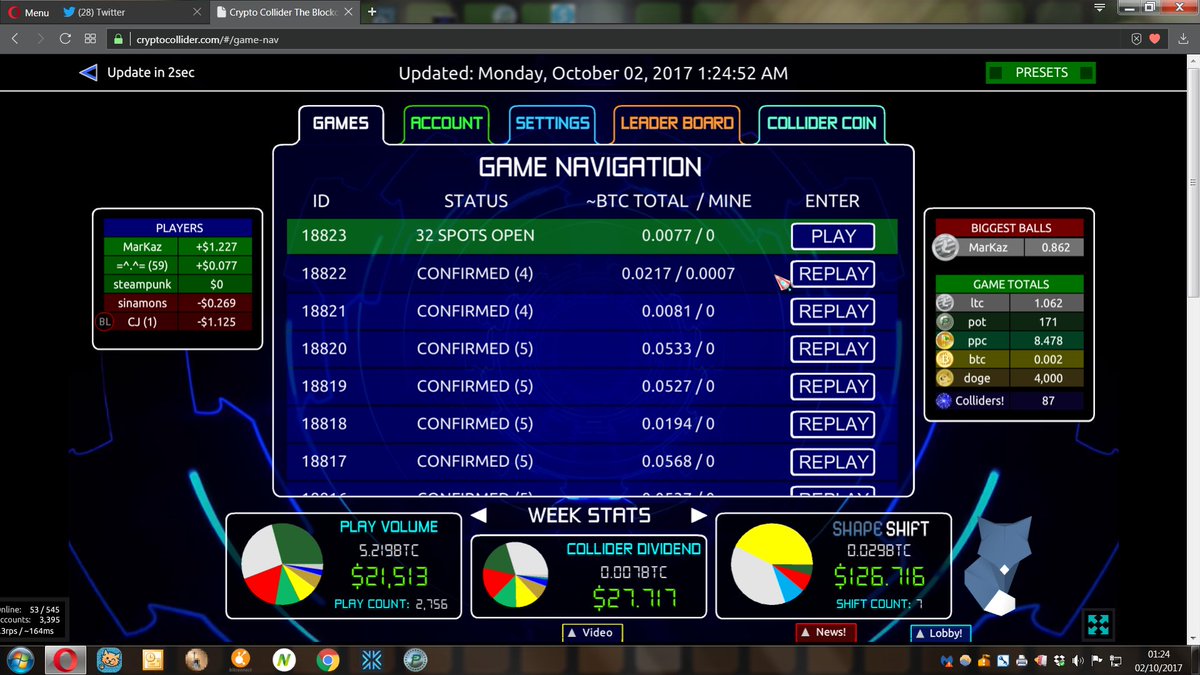Click REPLAY for game 18822
The width and height of the screenshot is (1200, 675).
(833, 274)
